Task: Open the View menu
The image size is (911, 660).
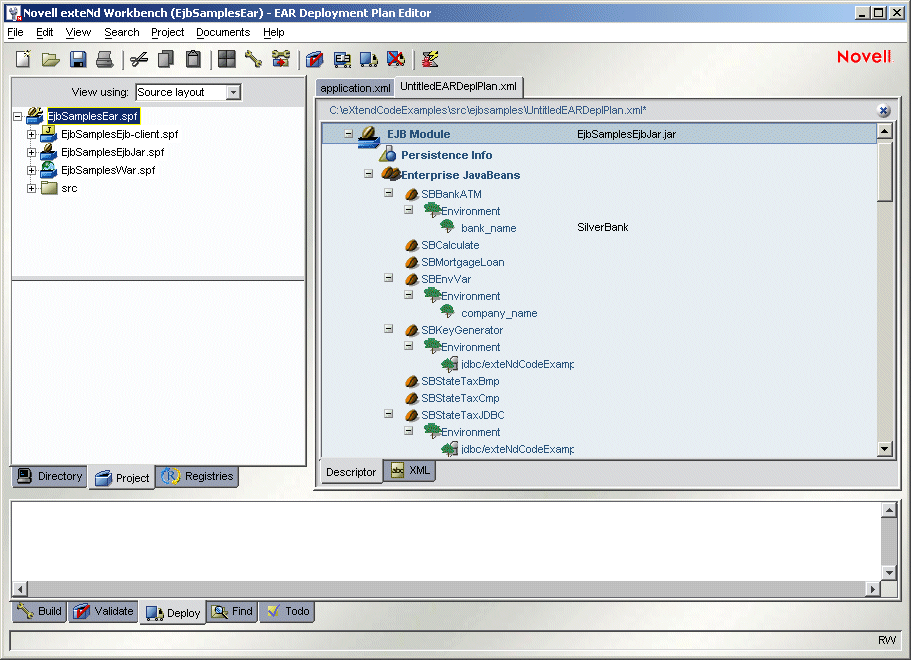Action: point(78,33)
